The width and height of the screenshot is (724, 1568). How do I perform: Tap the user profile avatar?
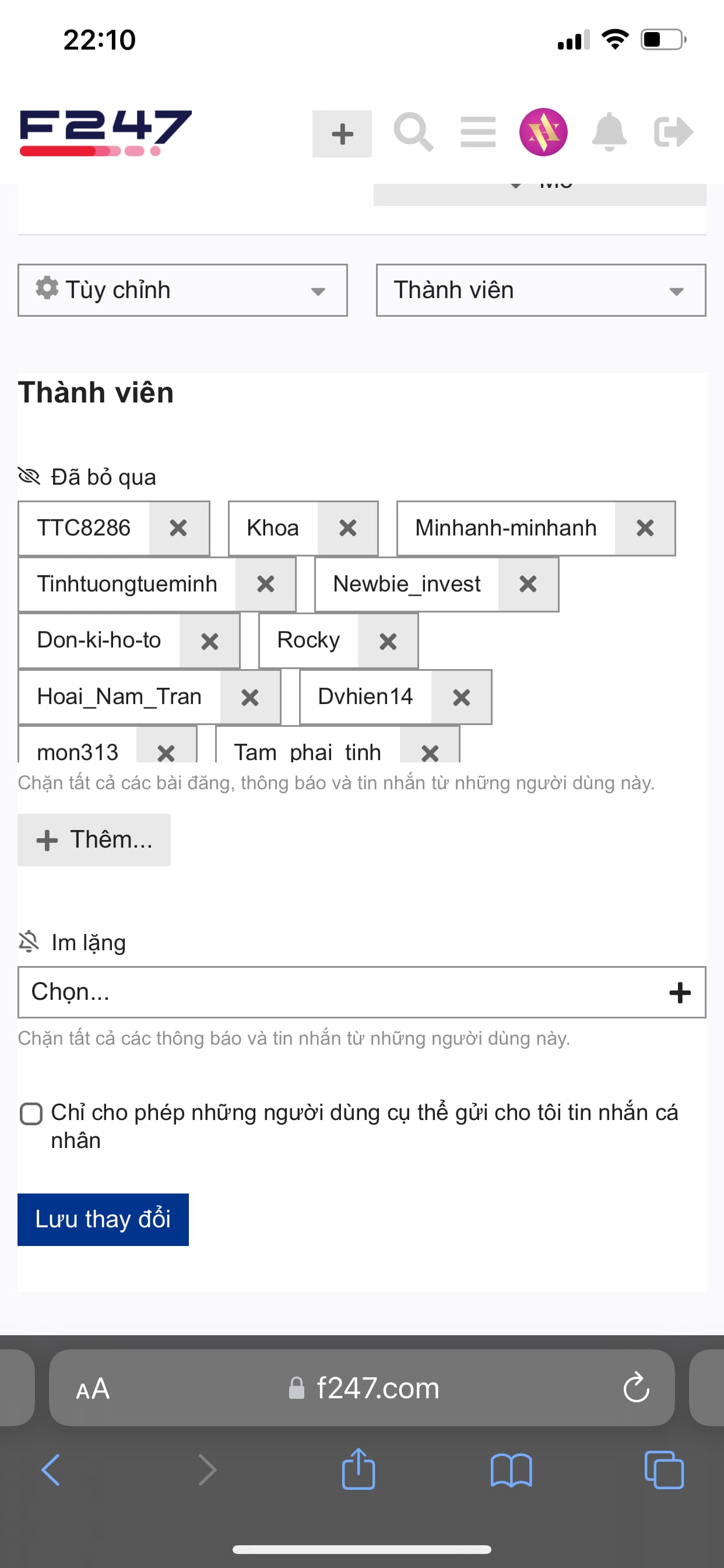[x=543, y=132]
